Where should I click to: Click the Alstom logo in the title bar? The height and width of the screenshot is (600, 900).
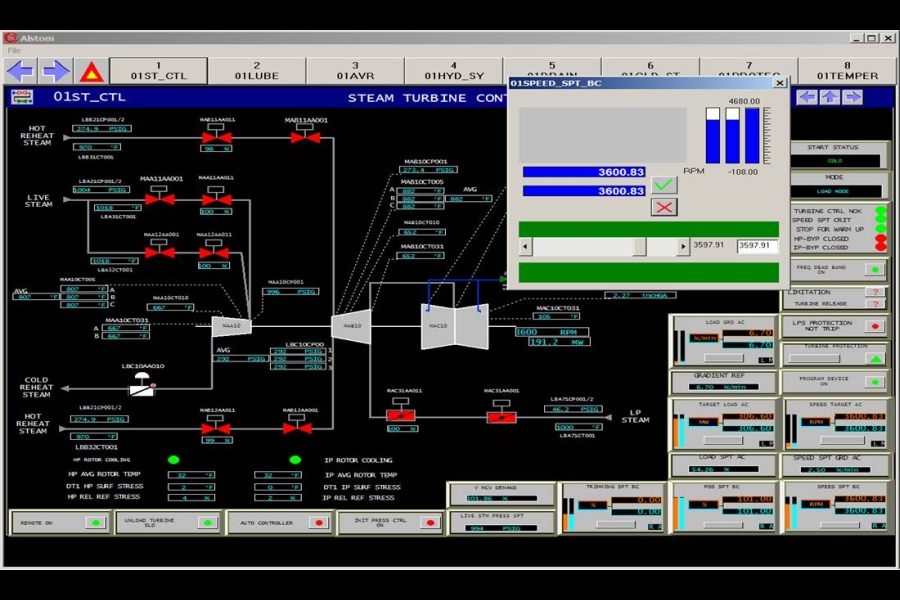point(10,38)
